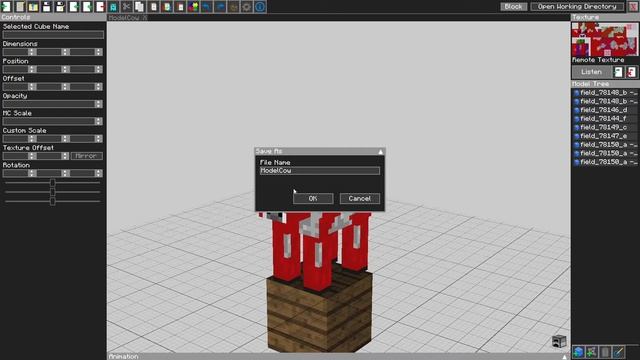Click the Paste icon in toolbar
640x360 pixels.
pyautogui.click(x=153, y=7)
